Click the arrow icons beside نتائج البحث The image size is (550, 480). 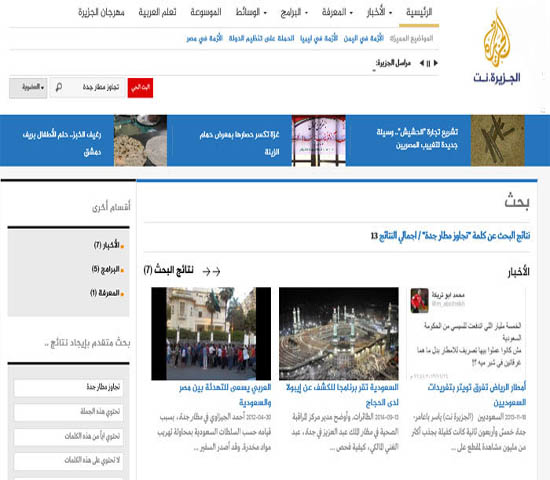pyautogui.click(x=211, y=271)
